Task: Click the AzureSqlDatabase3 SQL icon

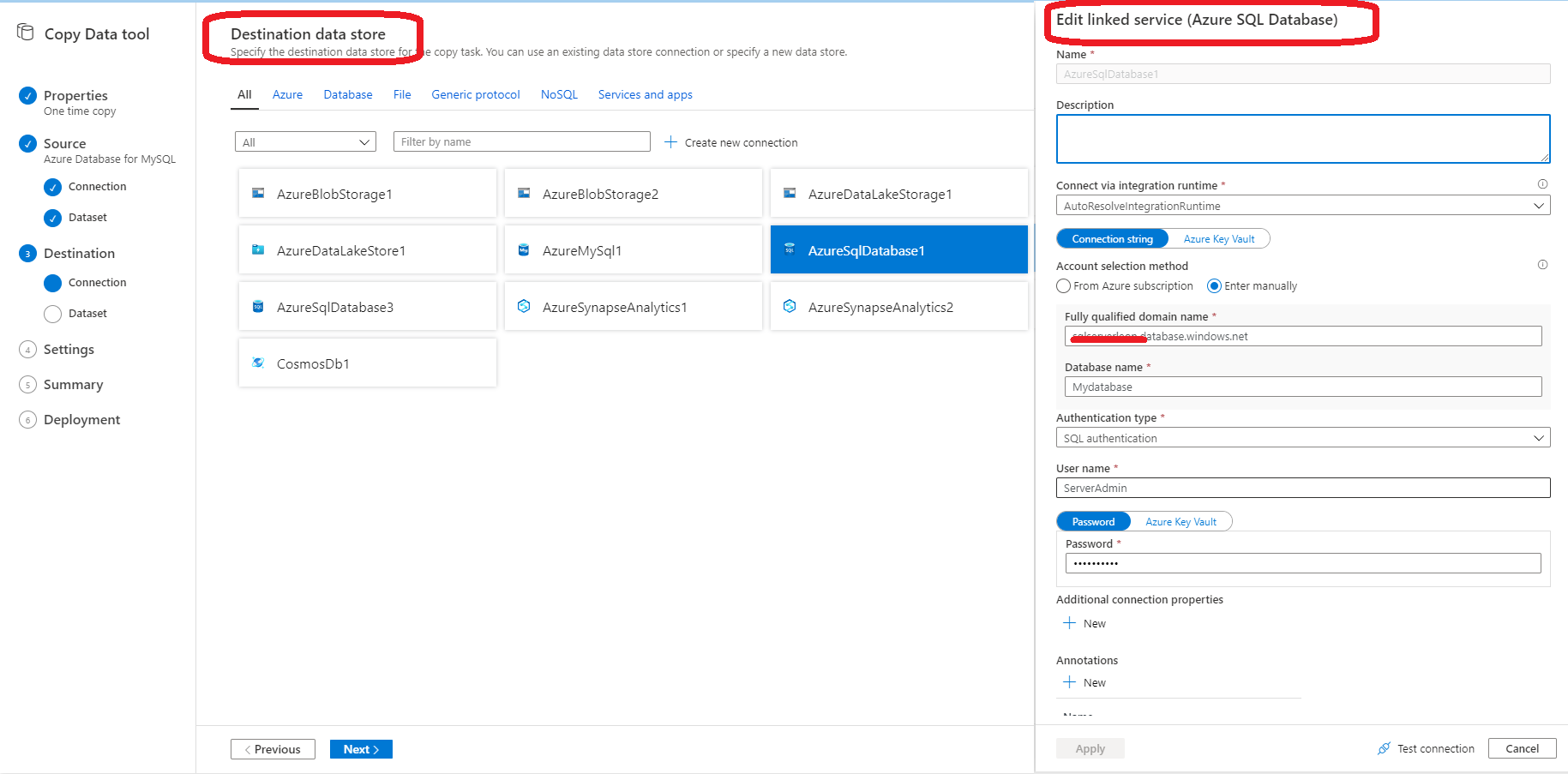Action: point(258,307)
